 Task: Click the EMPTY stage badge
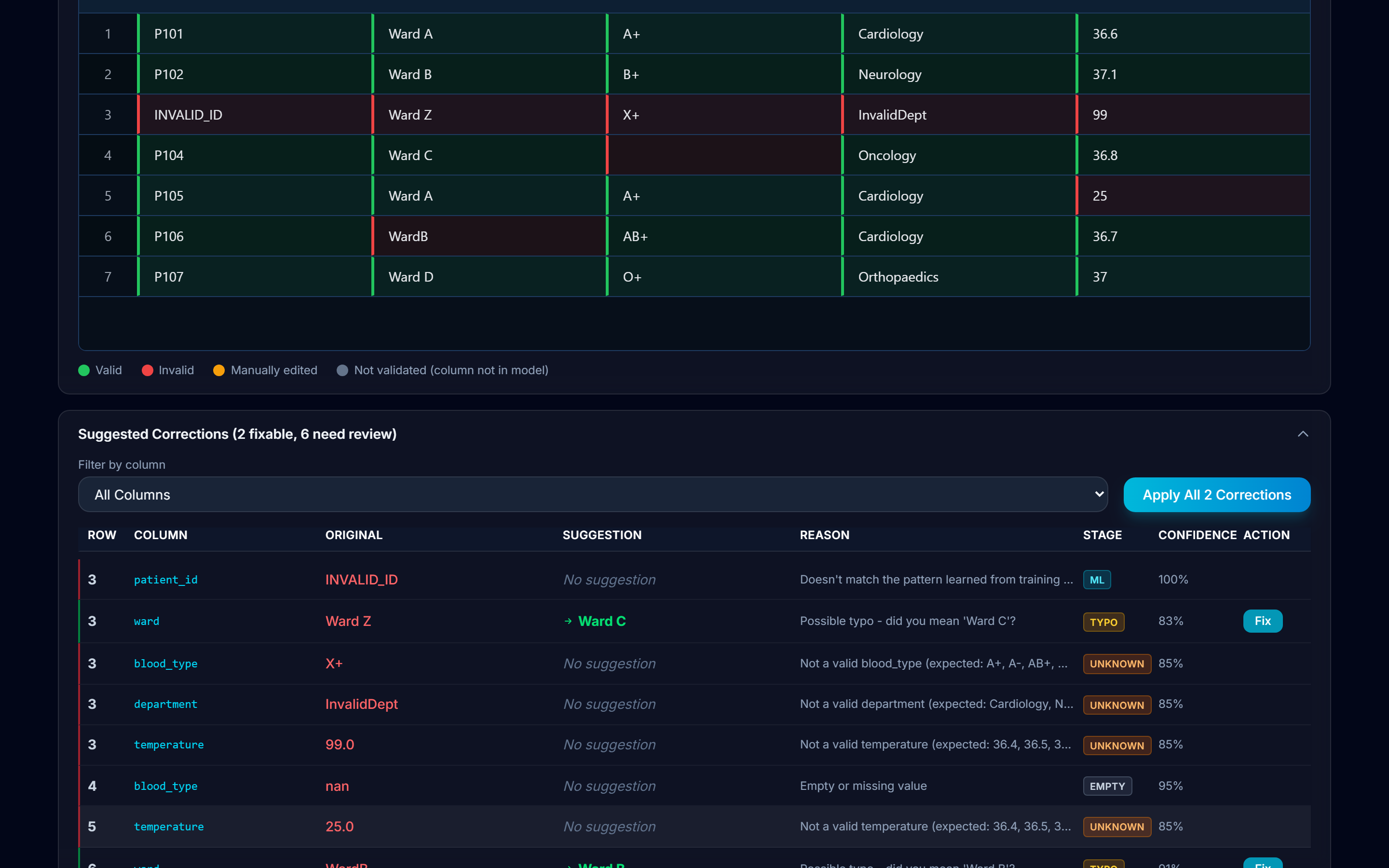[x=1107, y=786]
